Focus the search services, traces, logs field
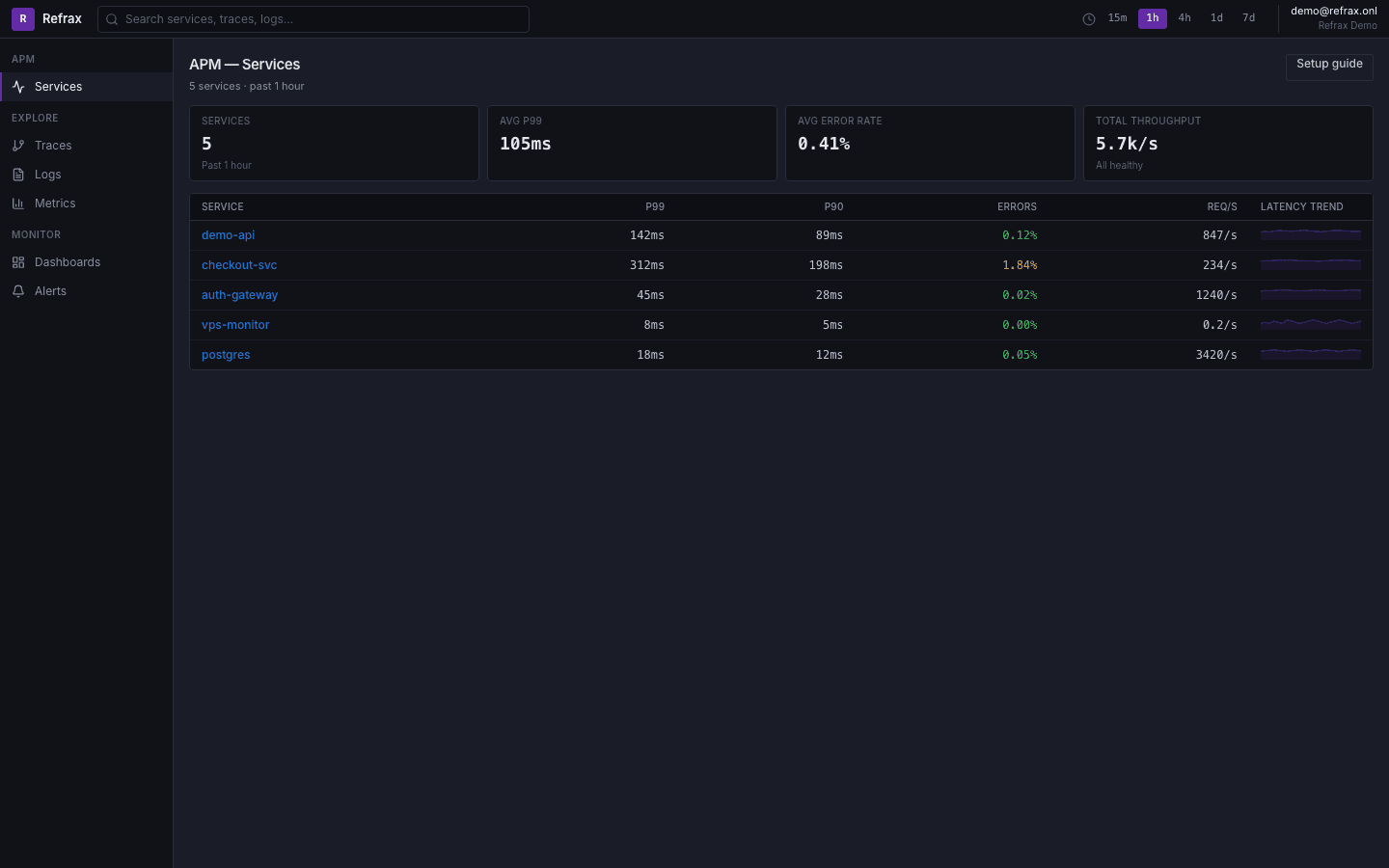Image resolution: width=1389 pixels, height=868 pixels. (313, 19)
